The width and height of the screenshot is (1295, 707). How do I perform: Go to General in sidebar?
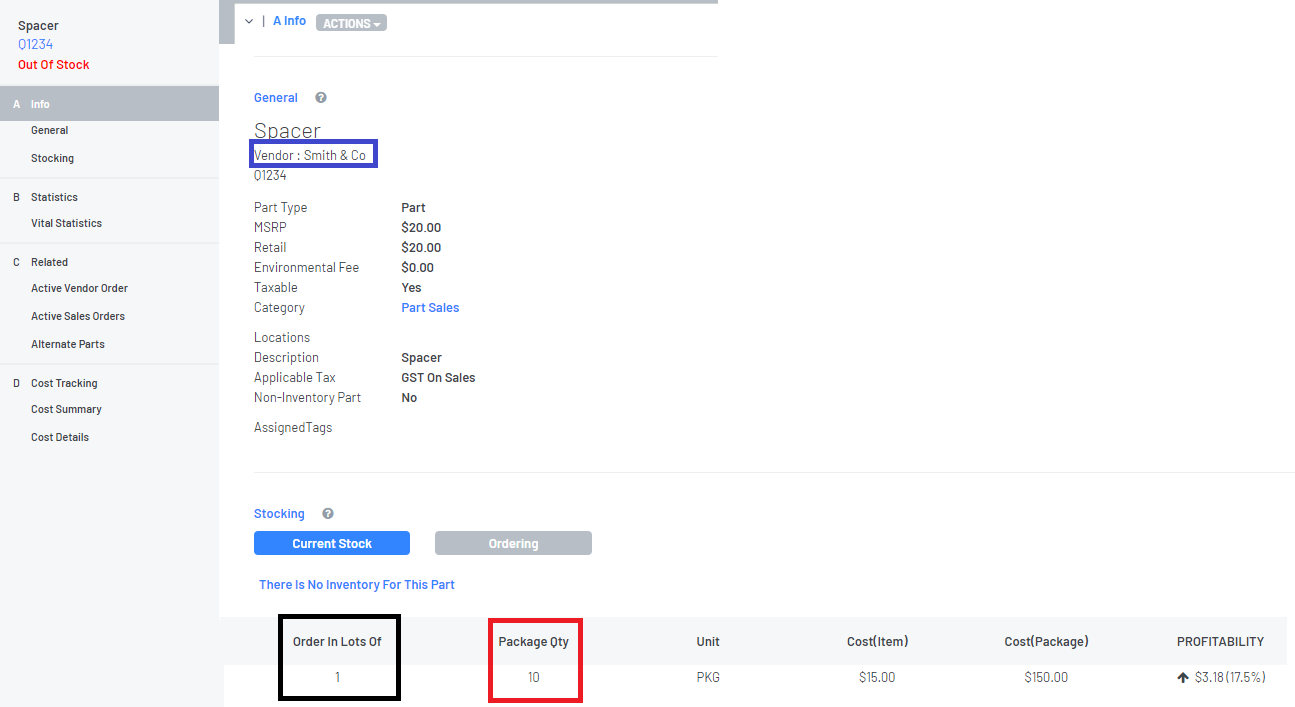50,130
